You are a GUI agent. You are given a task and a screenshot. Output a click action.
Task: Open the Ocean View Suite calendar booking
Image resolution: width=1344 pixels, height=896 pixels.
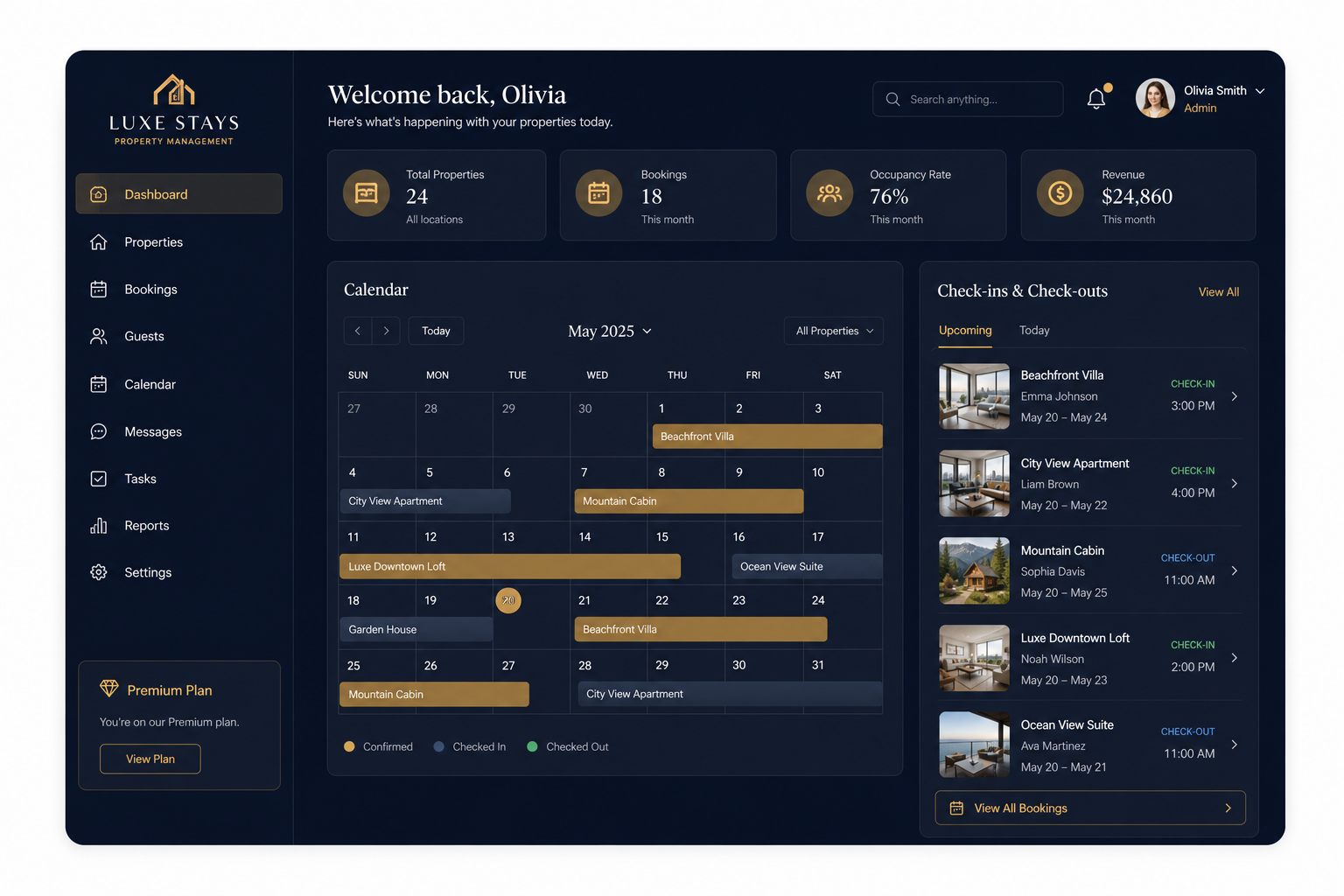807,566
